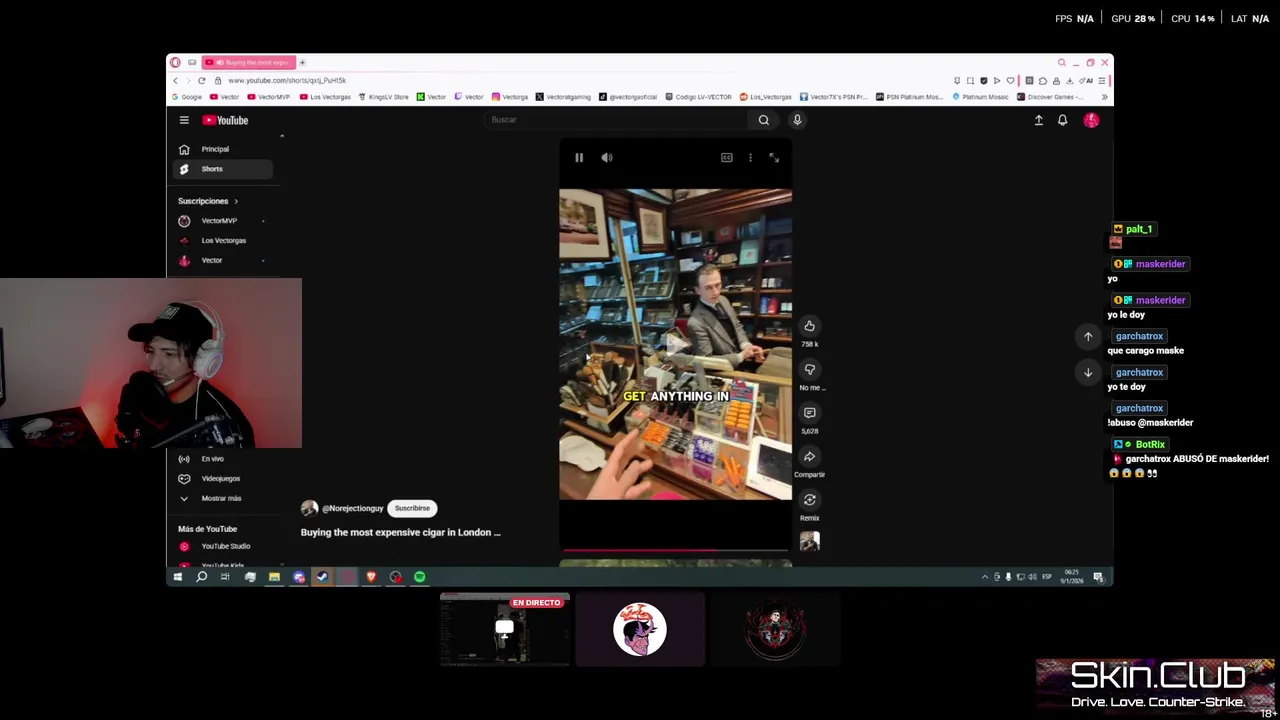Click the Buscar search field

(615, 120)
